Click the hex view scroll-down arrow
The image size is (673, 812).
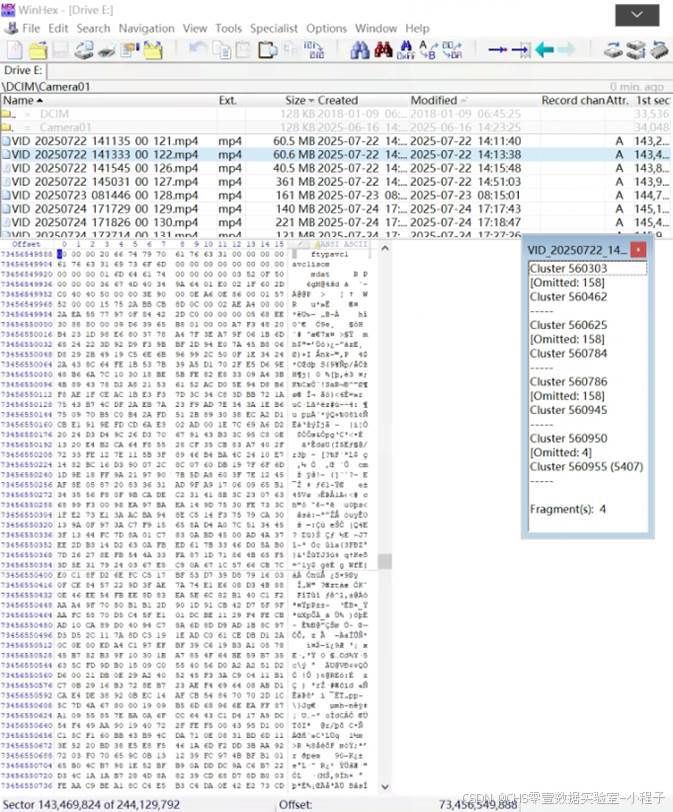click(x=385, y=787)
